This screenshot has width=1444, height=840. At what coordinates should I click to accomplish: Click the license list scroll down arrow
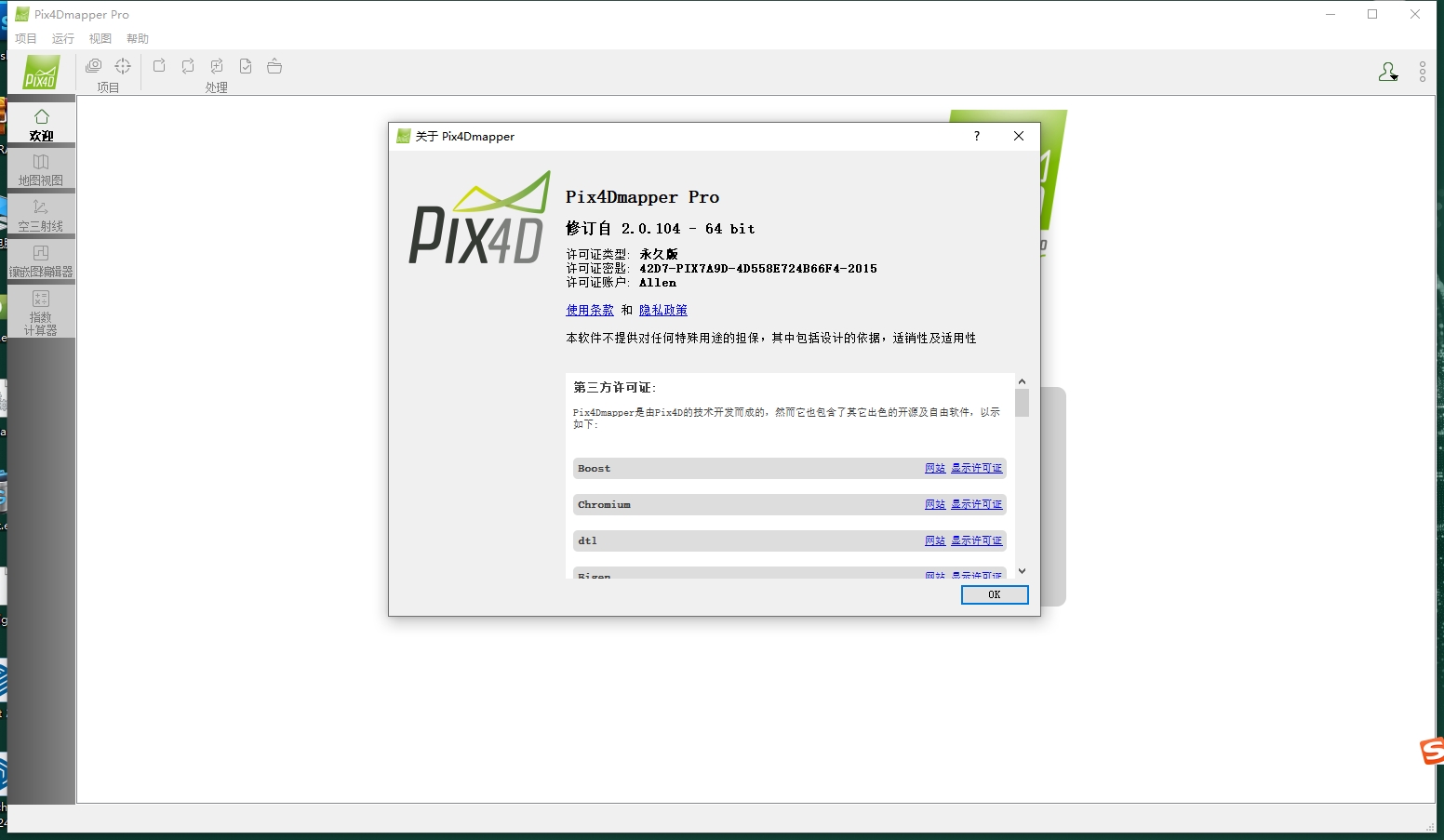[x=1022, y=571]
